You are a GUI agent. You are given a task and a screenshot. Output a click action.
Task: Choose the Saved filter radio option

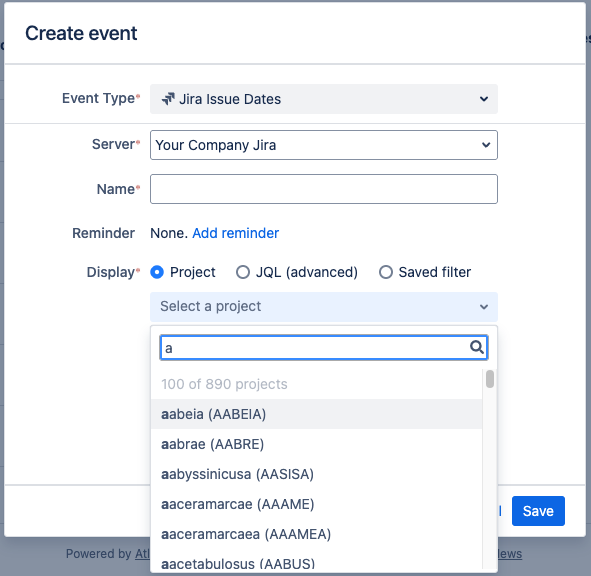coord(386,272)
